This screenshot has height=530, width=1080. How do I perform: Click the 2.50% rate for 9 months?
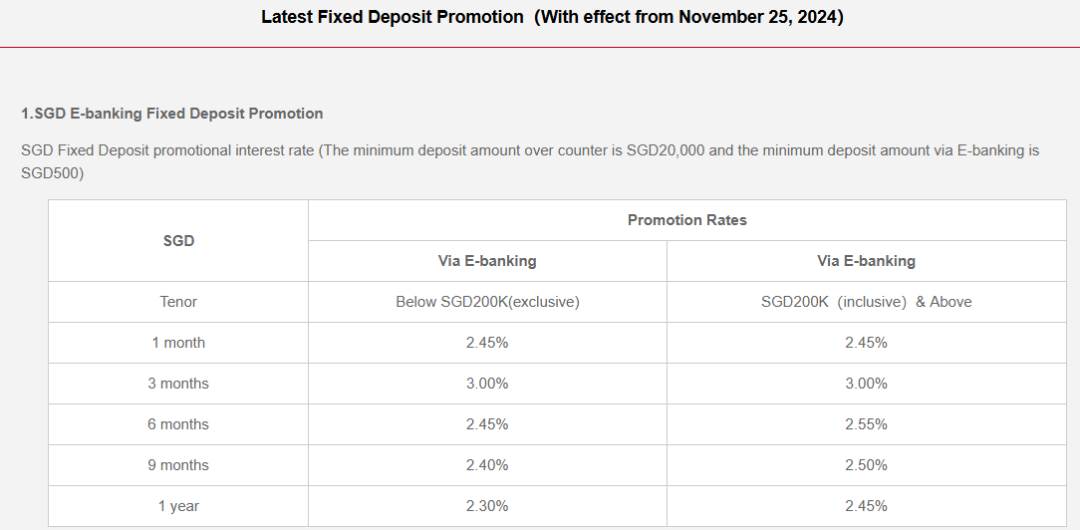(866, 465)
